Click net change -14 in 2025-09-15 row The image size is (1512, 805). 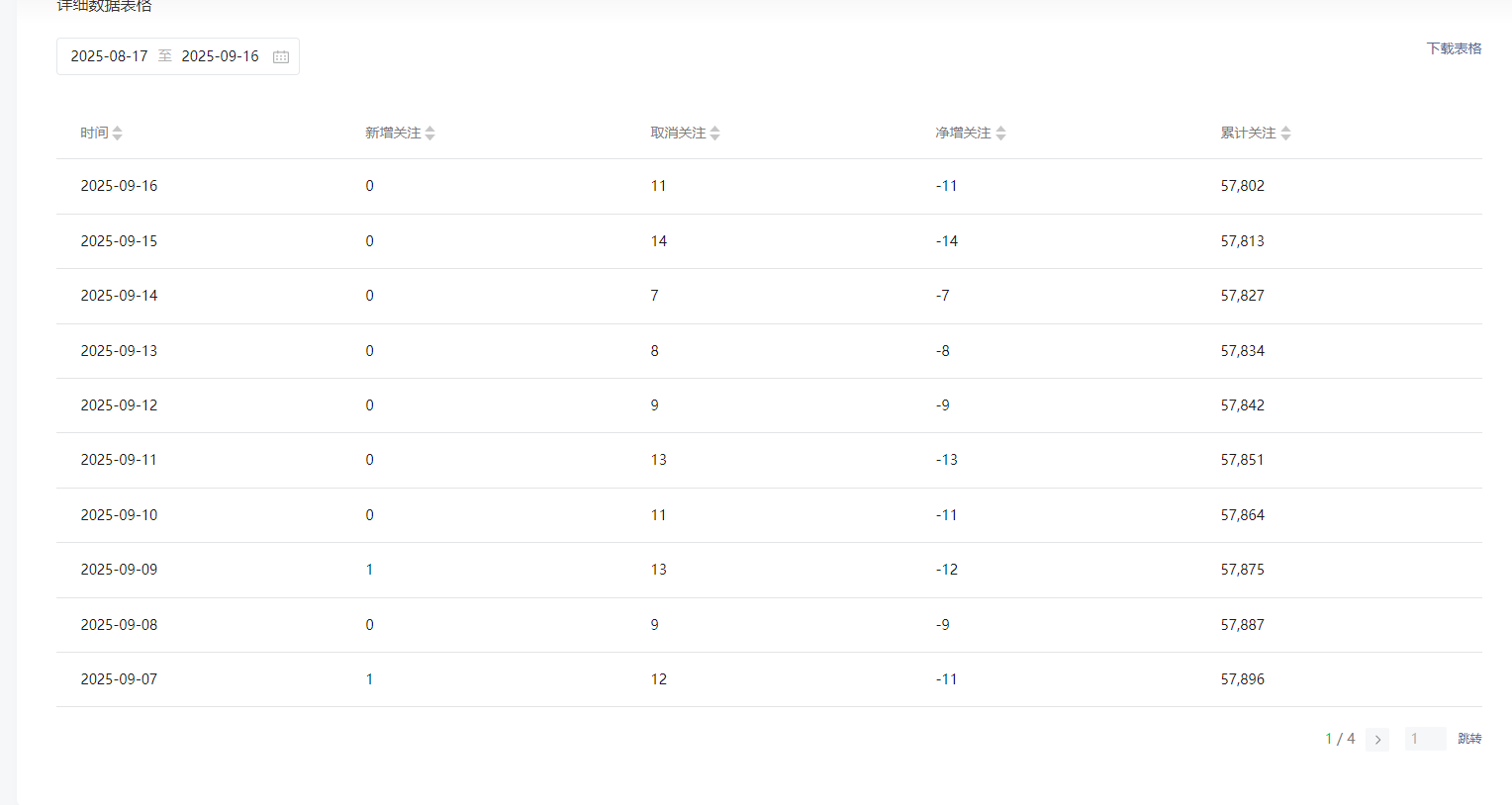click(x=947, y=241)
